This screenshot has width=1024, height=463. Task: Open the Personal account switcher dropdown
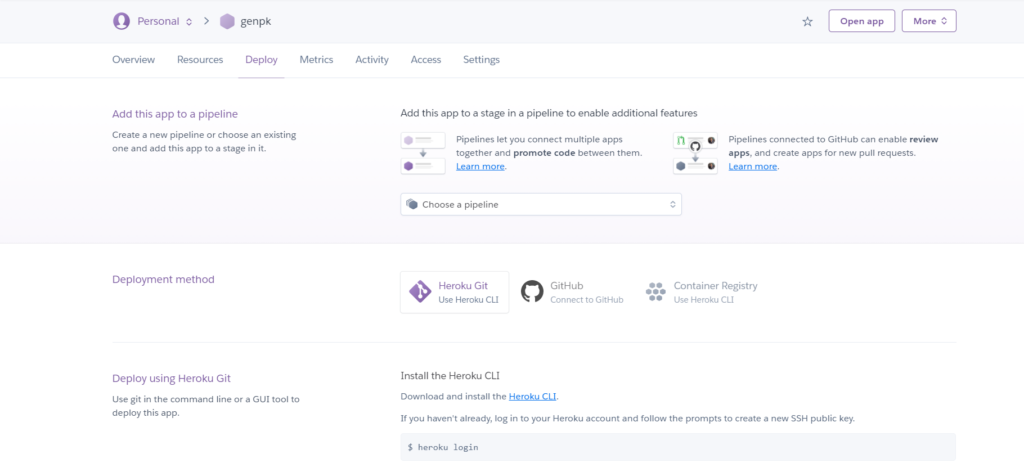click(x=165, y=21)
